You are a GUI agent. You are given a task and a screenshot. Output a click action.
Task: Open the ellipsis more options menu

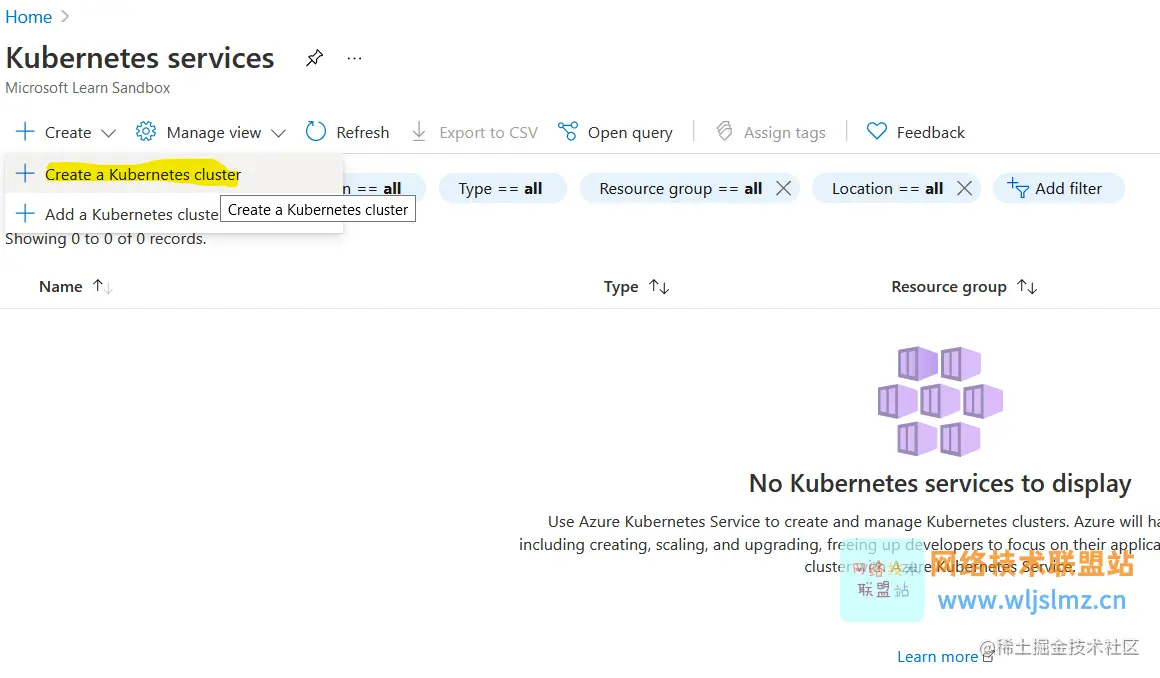(354, 58)
